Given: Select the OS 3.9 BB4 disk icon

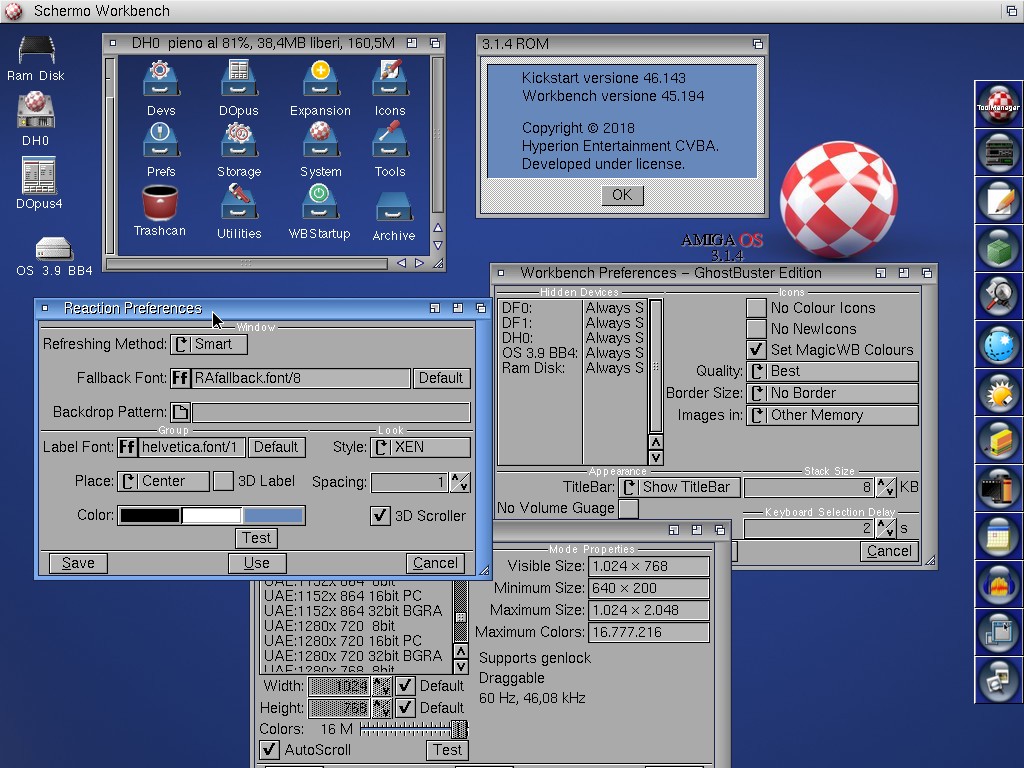Looking at the screenshot, I should (x=54, y=249).
